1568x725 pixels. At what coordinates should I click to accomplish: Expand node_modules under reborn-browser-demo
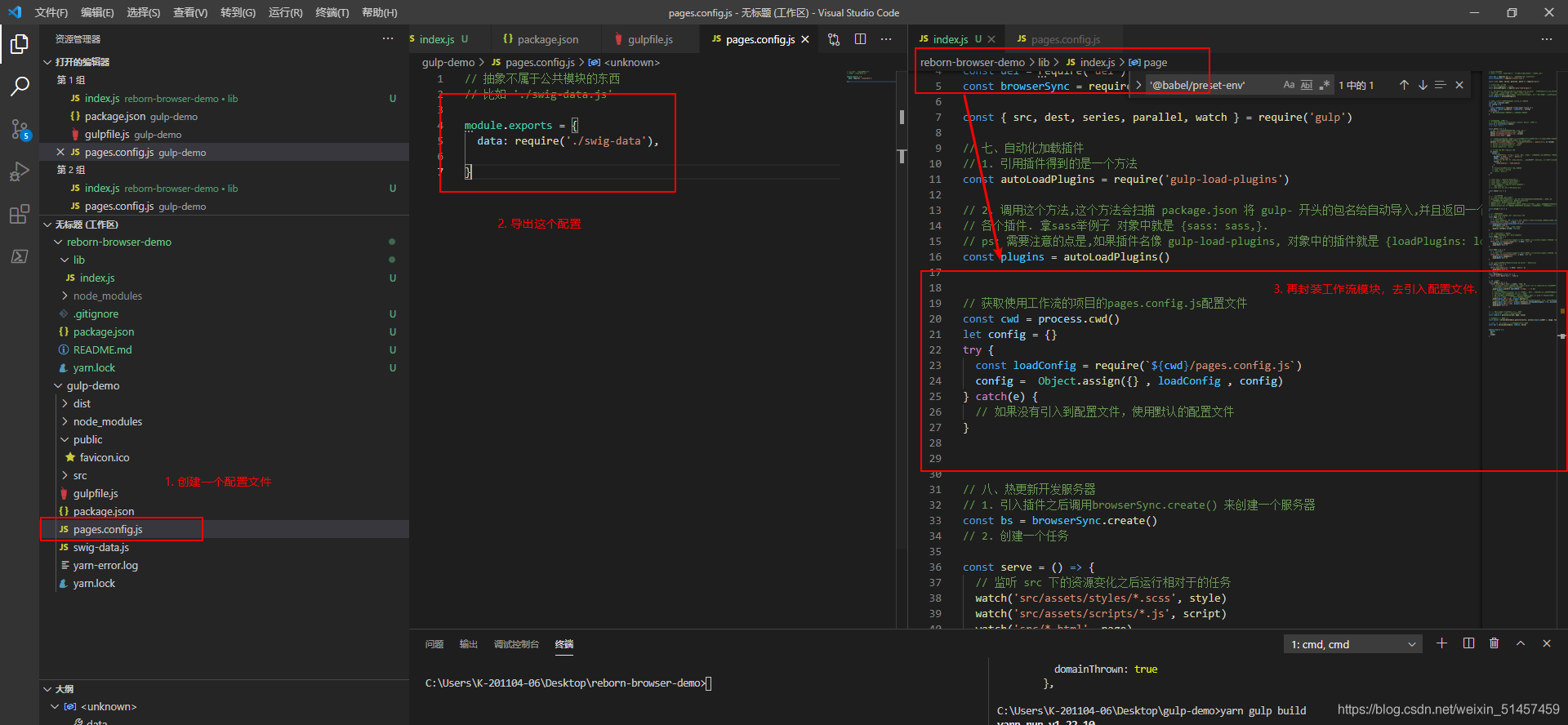(65, 296)
